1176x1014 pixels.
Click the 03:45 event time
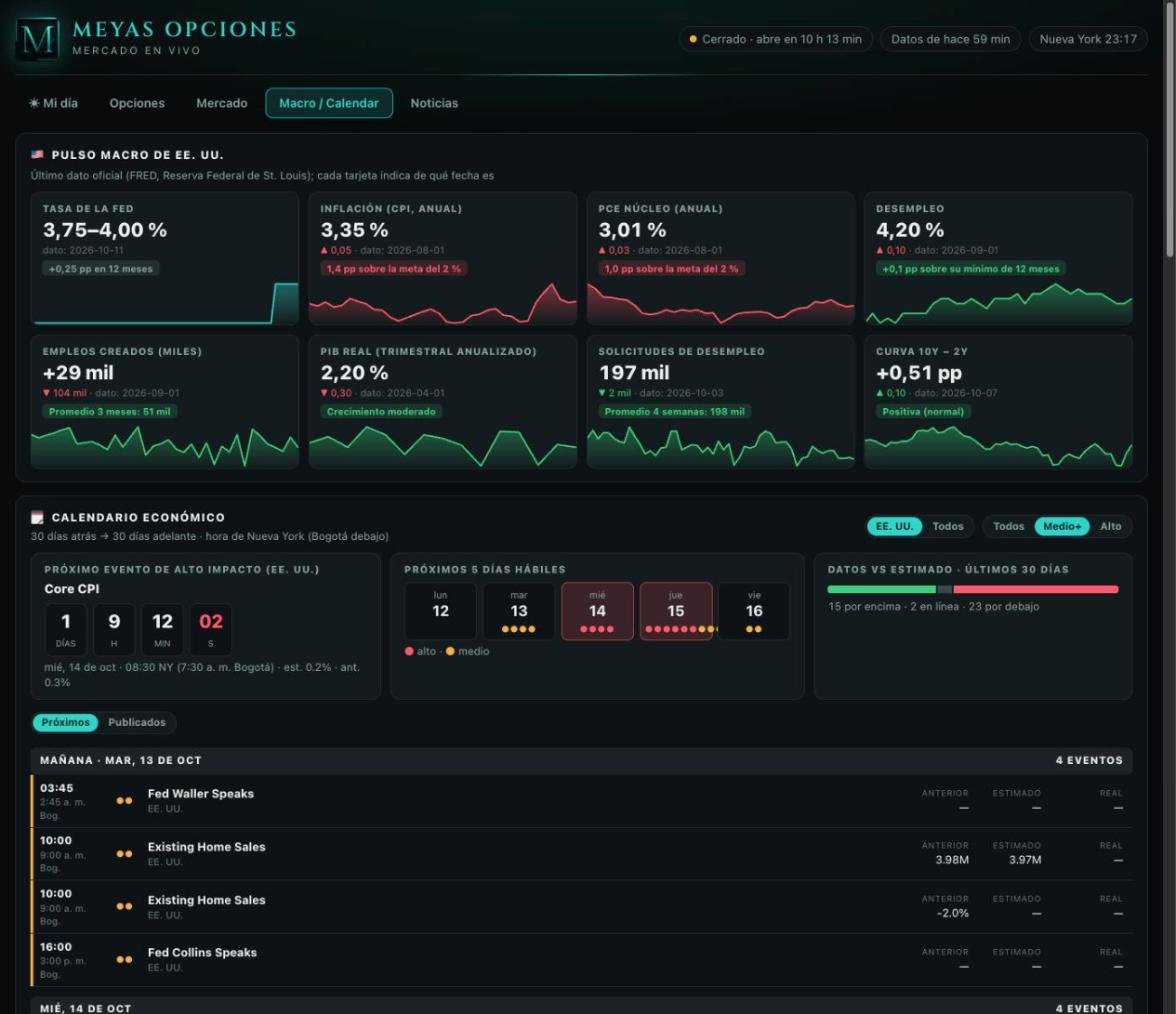[x=56, y=788]
